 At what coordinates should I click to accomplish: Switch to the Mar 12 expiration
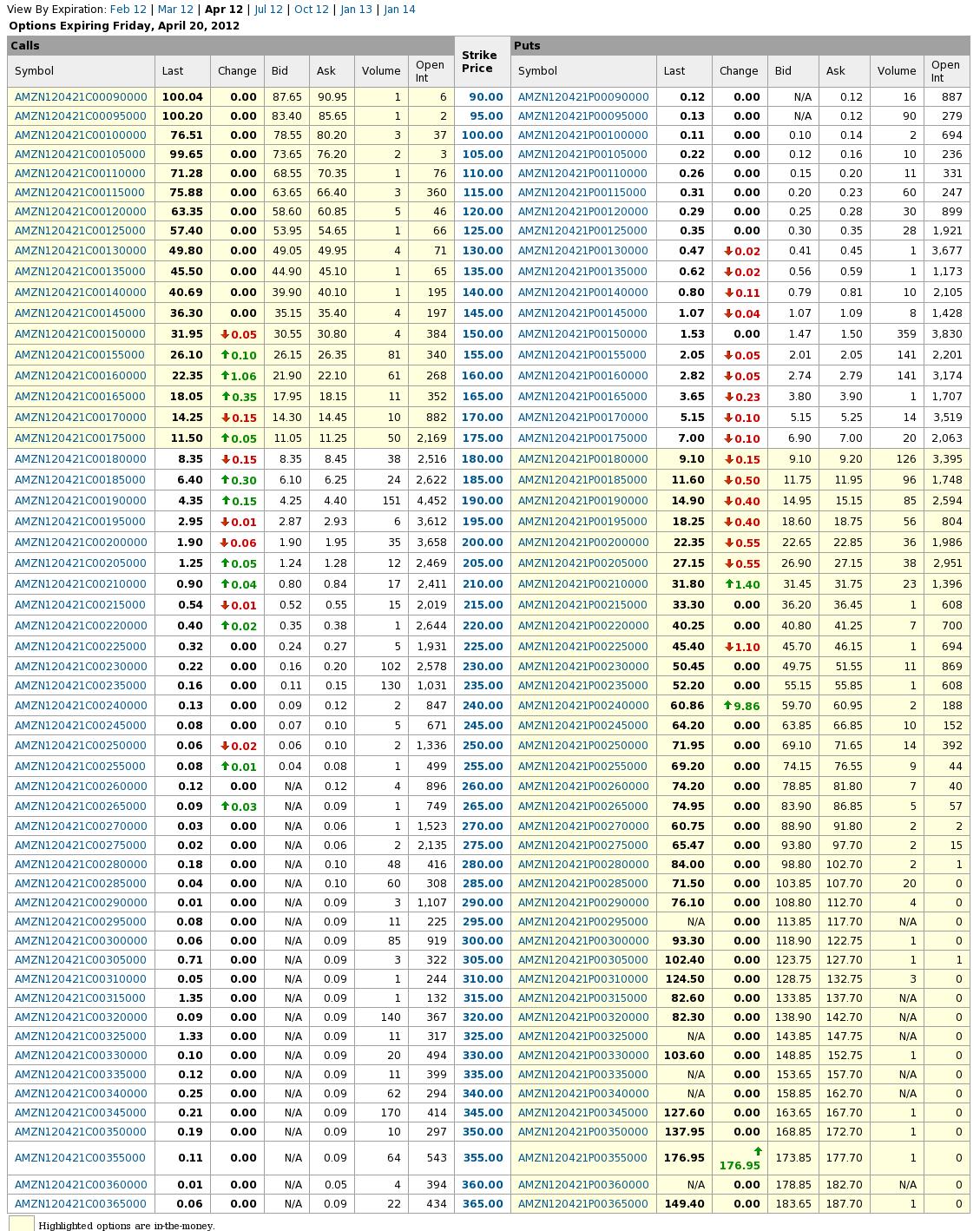[176, 10]
